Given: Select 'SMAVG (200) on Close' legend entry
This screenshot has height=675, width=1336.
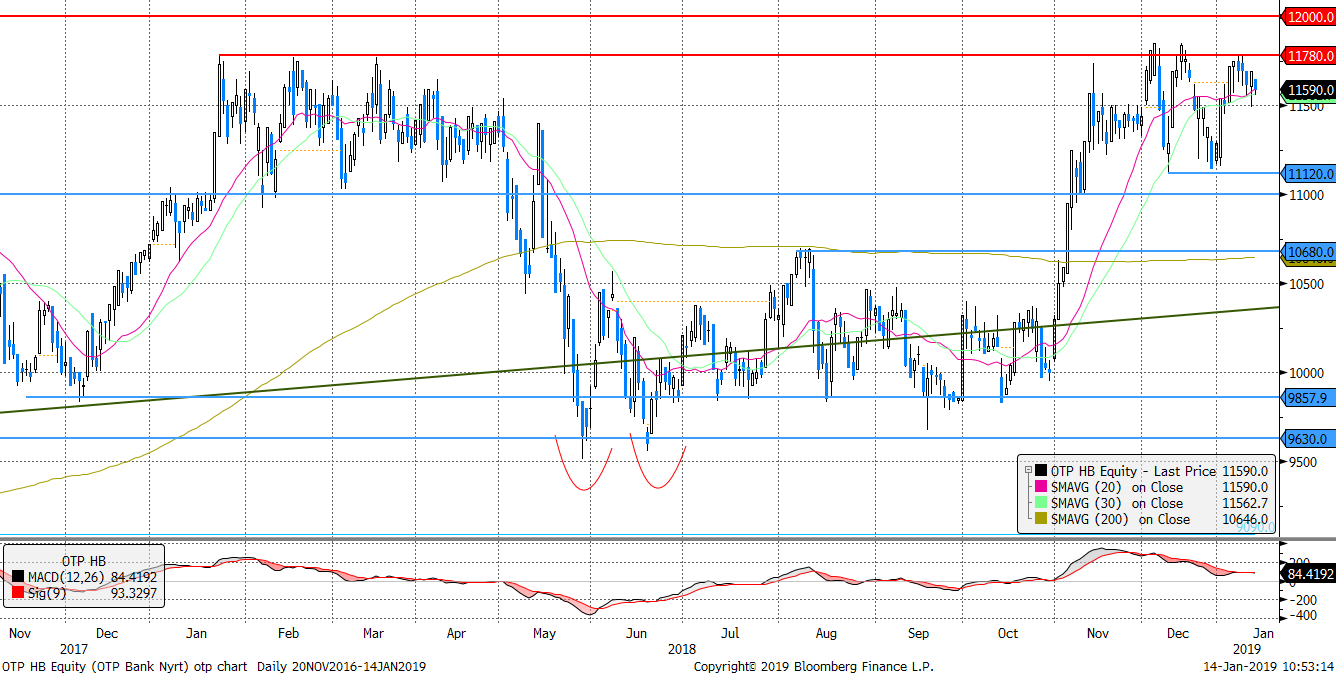Looking at the screenshot, I should click(x=1120, y=519).
